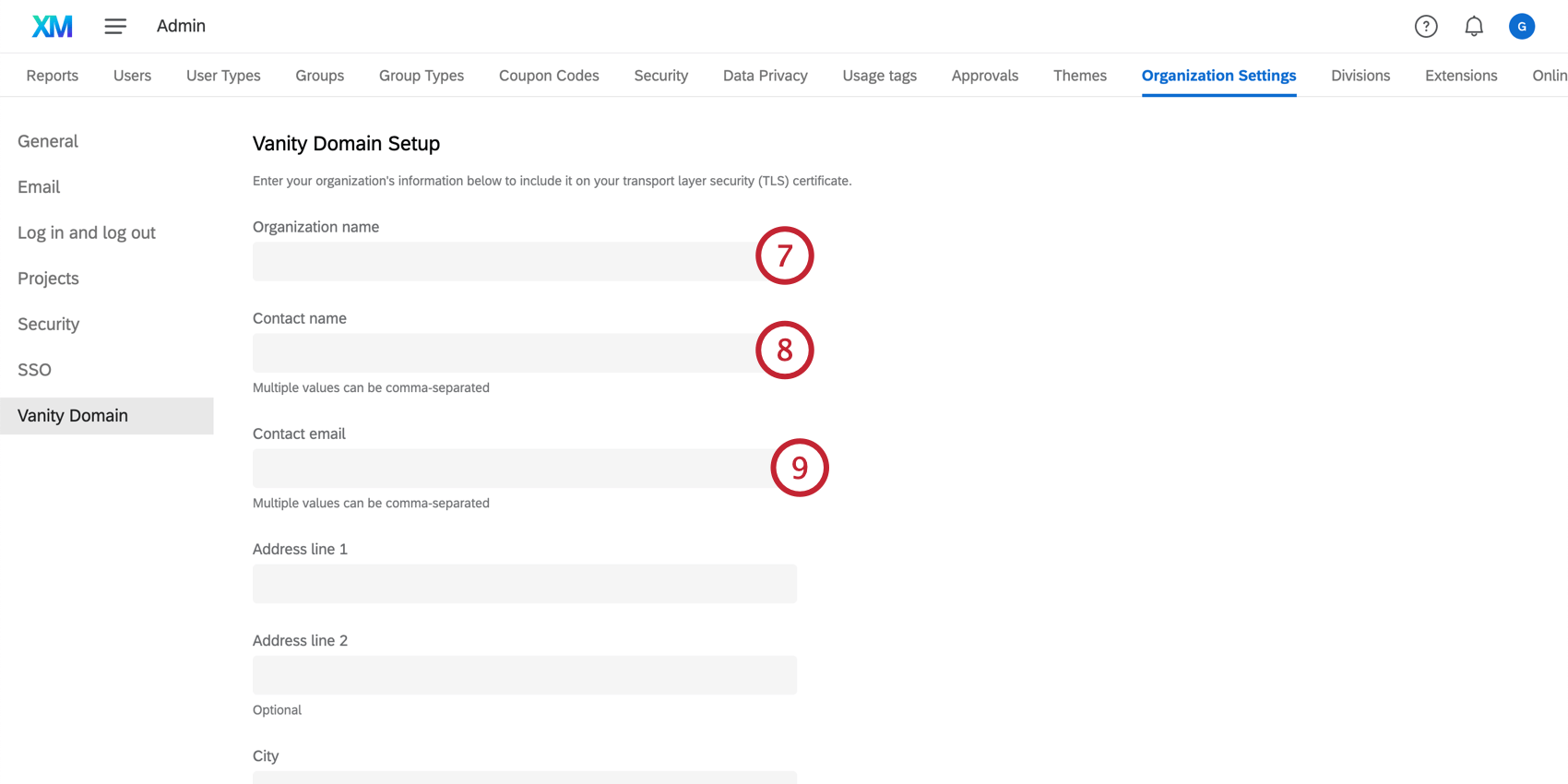1568x784 pixels.
Task: Click the Address line 1 field
Action: (x=524, y=584)
